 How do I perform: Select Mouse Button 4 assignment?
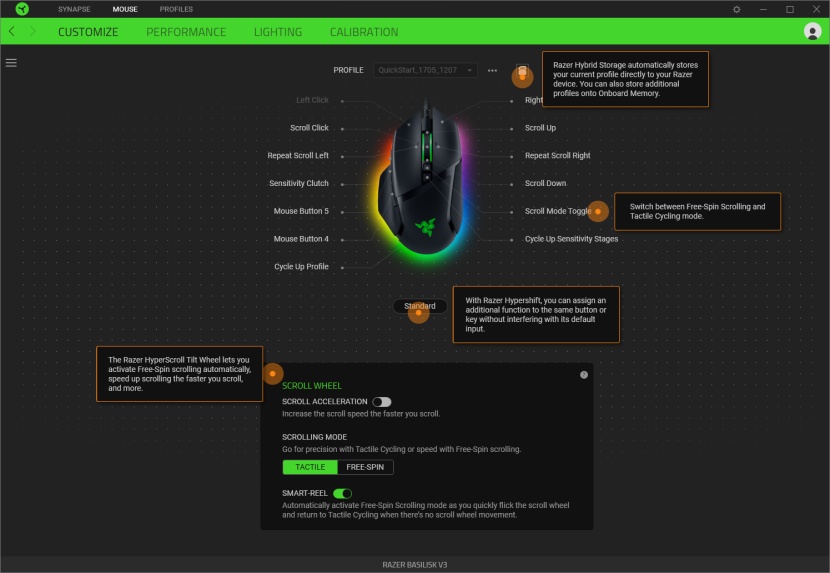(301, 239)
